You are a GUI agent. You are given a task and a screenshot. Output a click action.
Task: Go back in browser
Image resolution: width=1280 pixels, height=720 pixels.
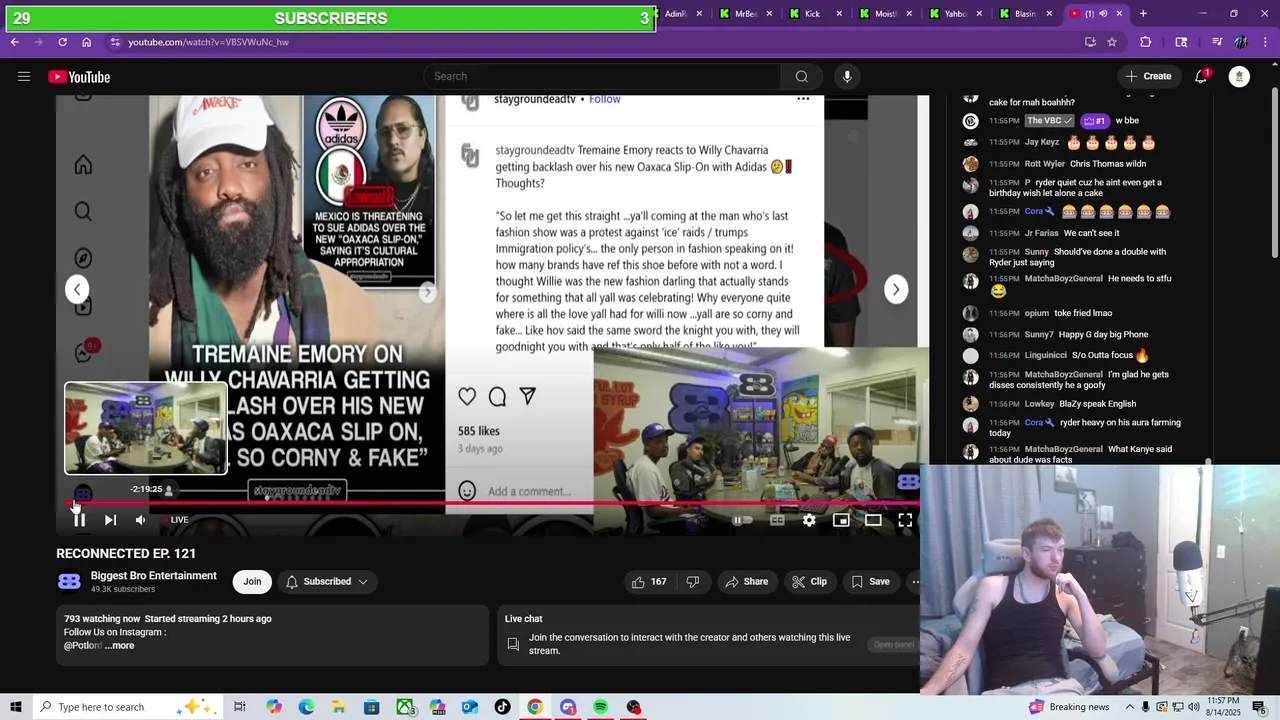(x=14, y=42)
